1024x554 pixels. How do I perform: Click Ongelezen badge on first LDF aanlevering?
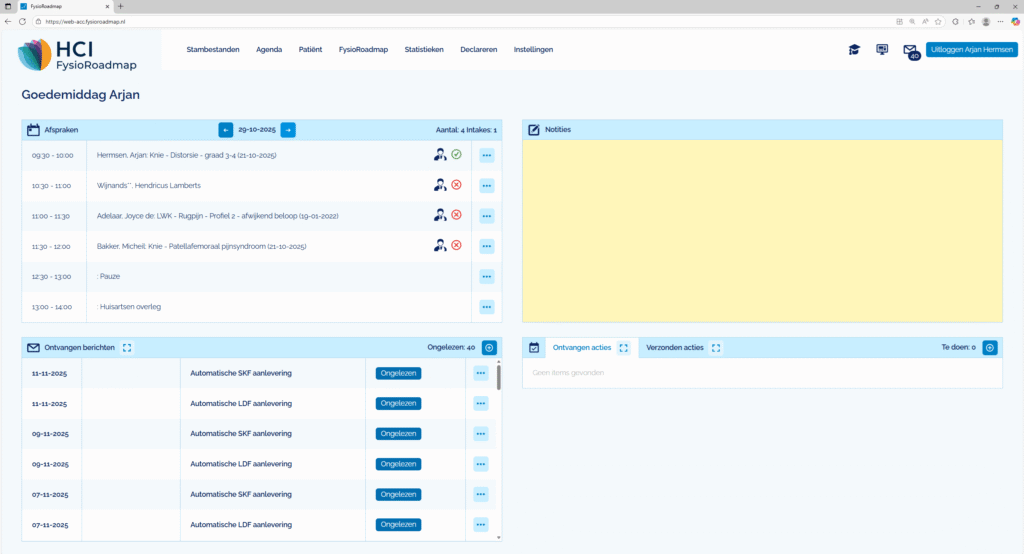click(398, 403)
